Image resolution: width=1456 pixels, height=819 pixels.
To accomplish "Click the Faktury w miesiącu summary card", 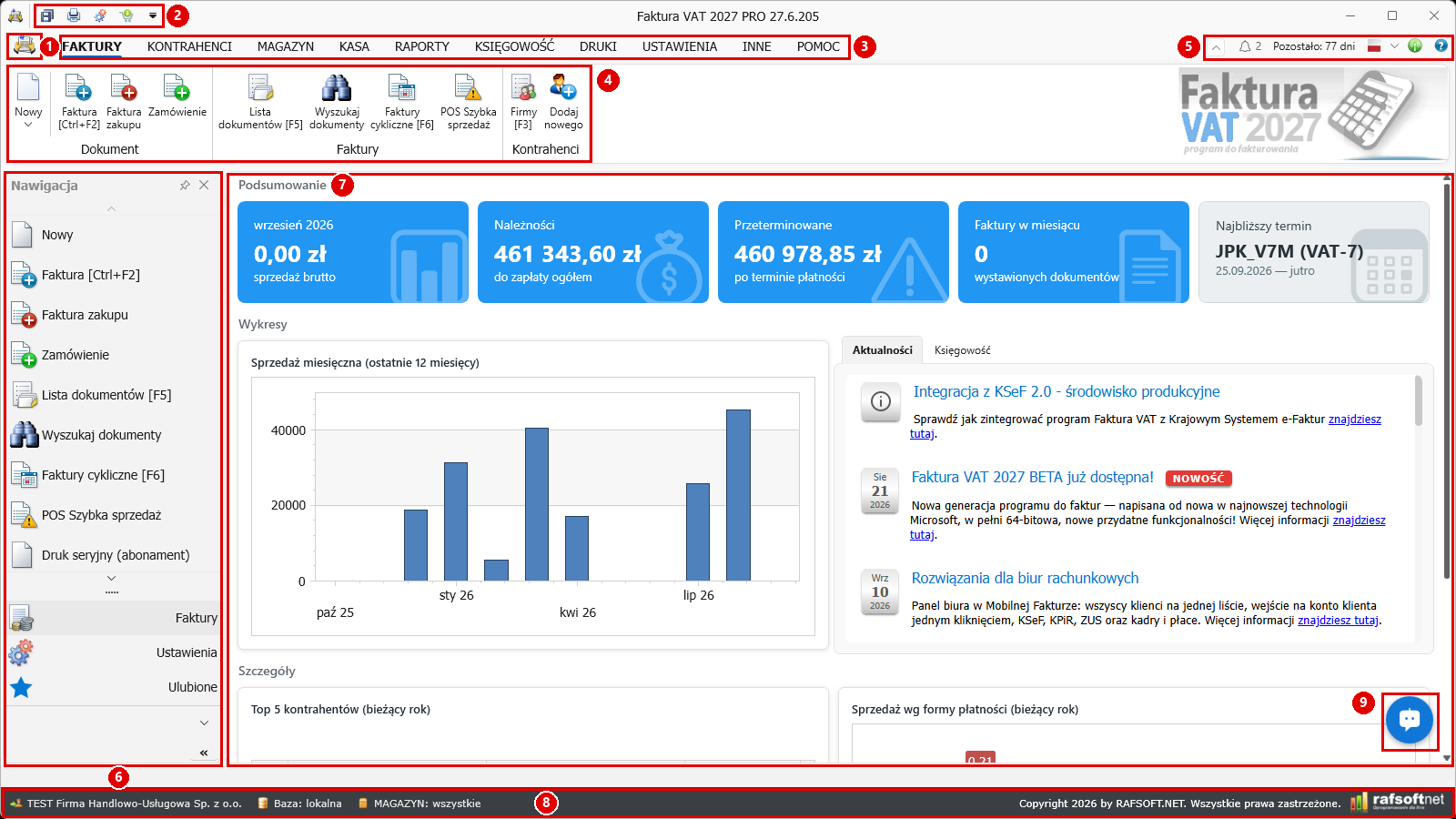I will point(1074,252).
